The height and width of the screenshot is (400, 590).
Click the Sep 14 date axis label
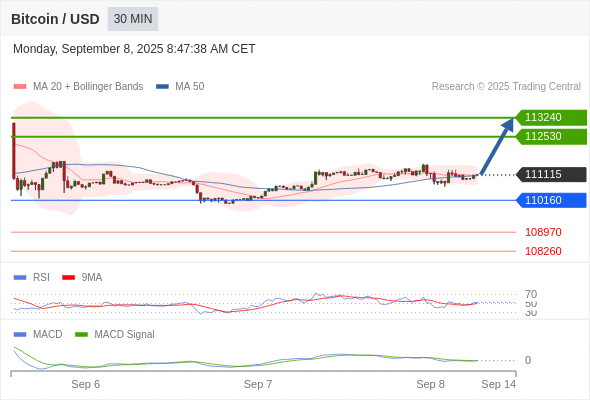click(499, 384)
